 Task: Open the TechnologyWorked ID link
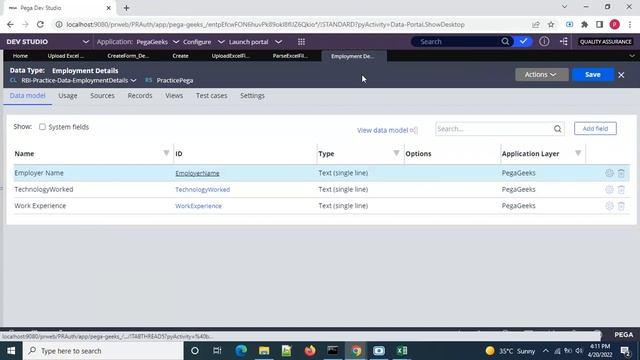pos(203,189)
